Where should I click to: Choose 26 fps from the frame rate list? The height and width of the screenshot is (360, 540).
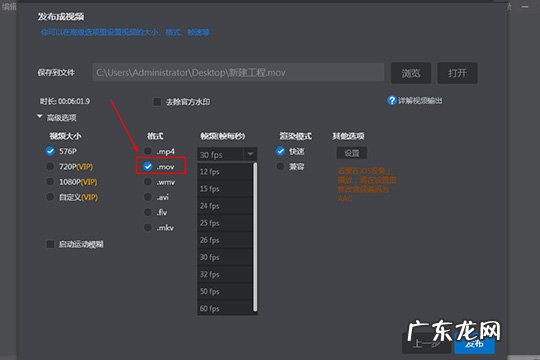225,240
